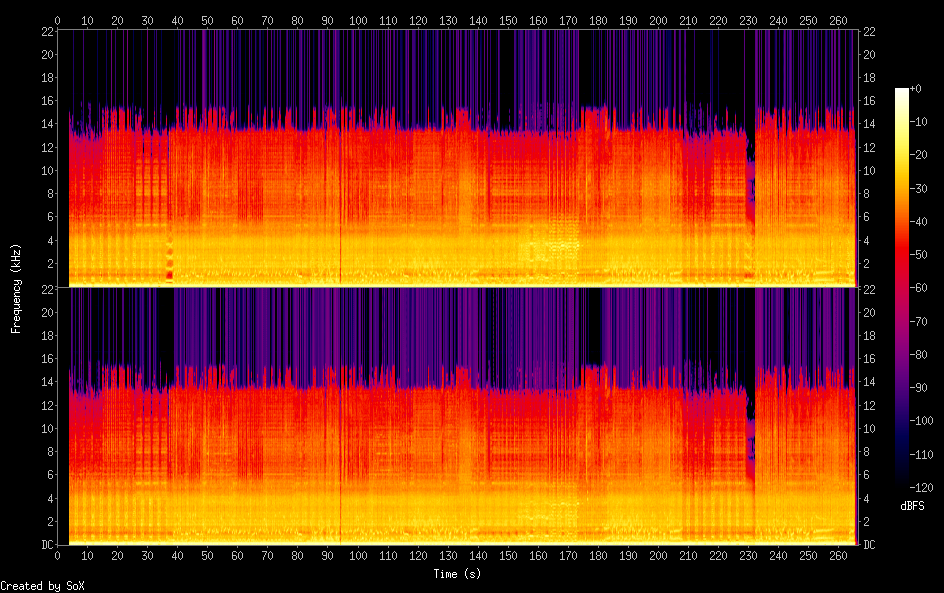Select the 50 tick on top time axis

coord(207,19)
